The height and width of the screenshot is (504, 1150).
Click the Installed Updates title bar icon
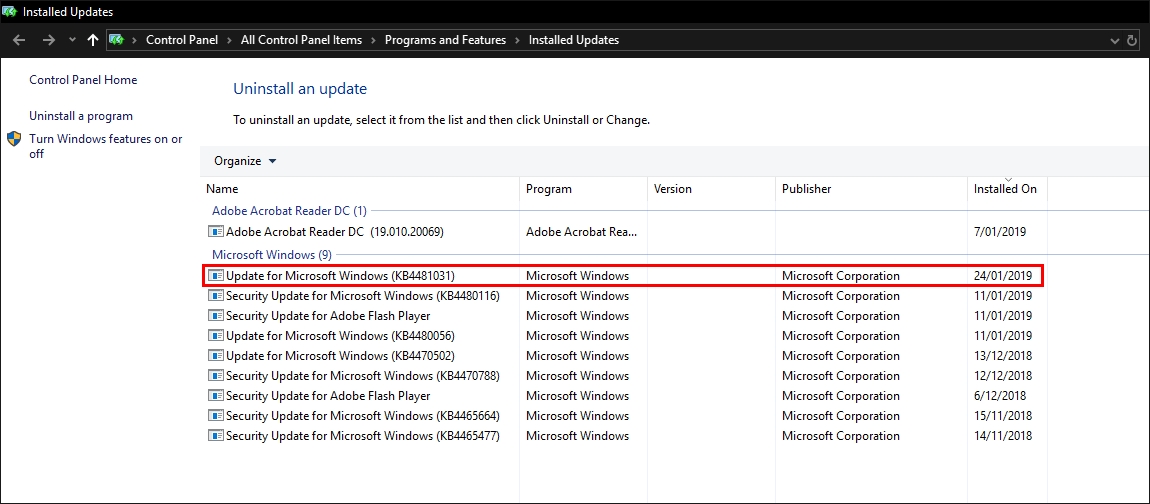click(x=10, y=12)
